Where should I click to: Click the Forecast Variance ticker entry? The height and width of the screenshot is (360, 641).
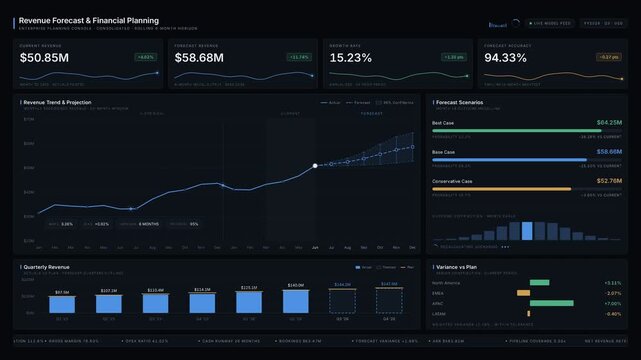(385, 341)
